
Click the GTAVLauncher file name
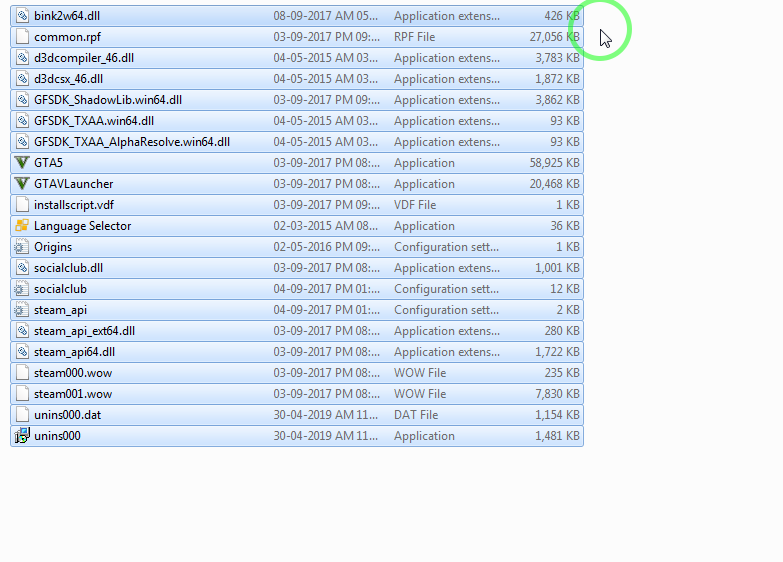coord(74,184)
